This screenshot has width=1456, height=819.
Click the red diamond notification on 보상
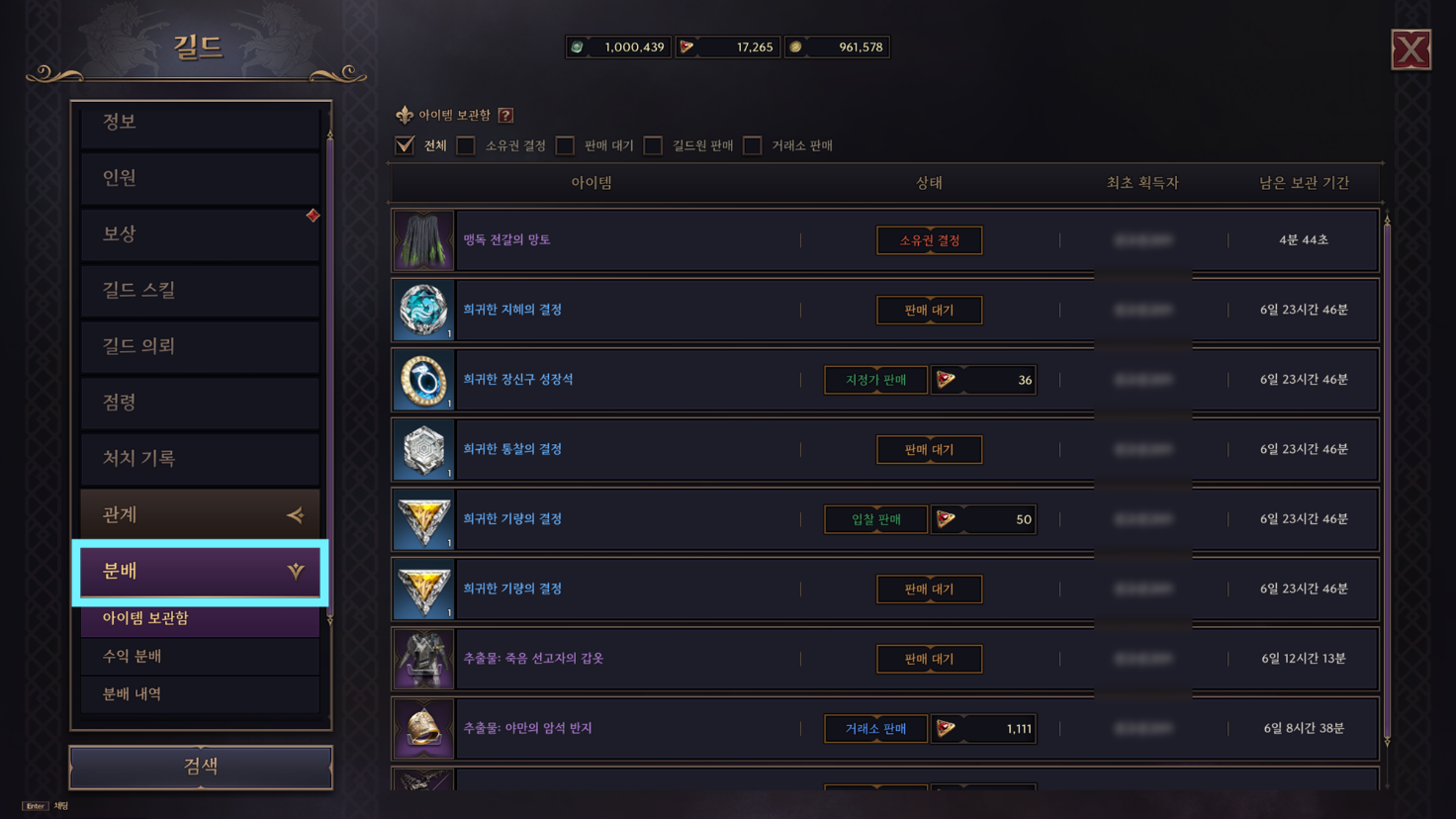[x=313, y=216]
